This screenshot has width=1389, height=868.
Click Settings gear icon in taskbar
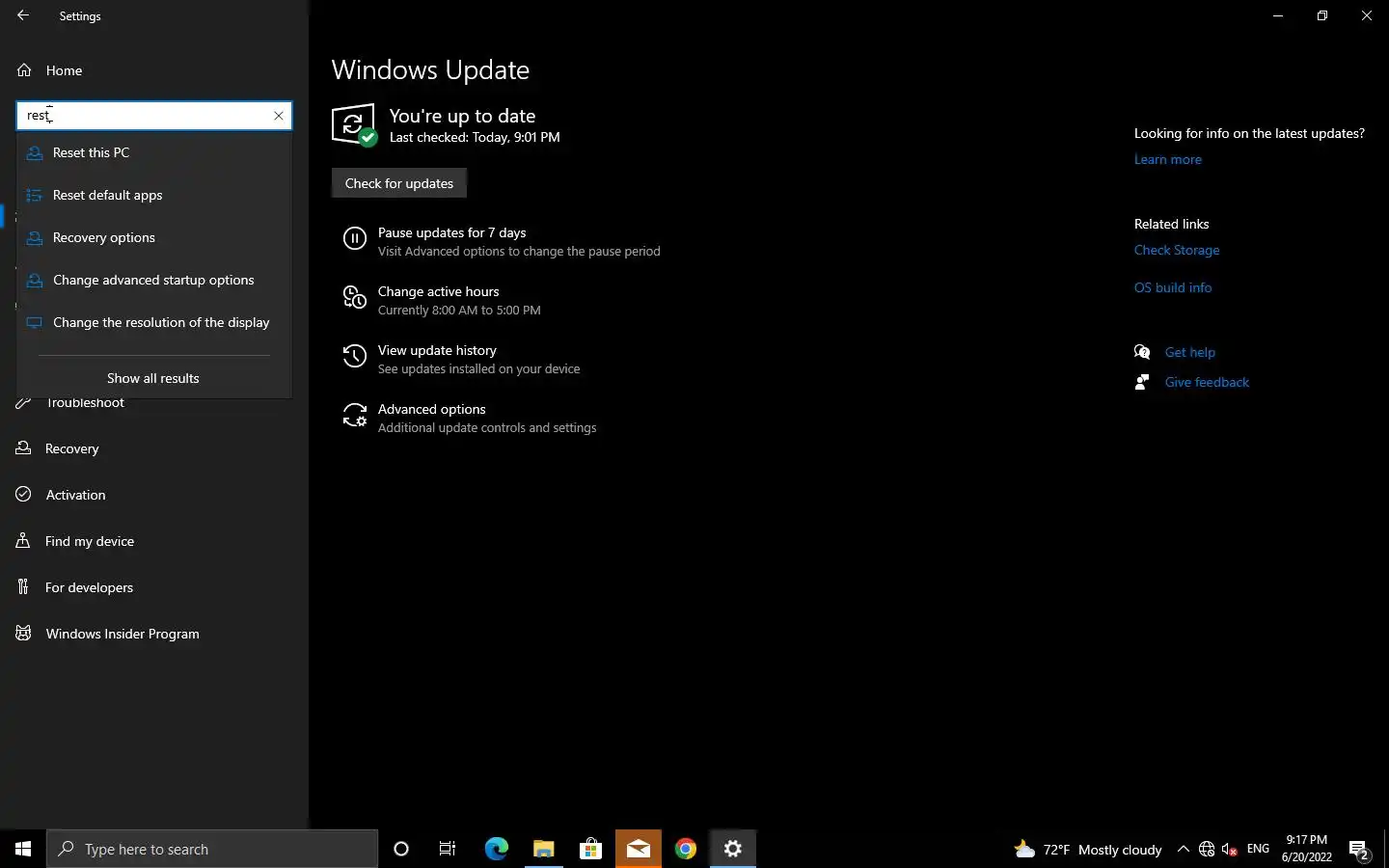[733, 849]
